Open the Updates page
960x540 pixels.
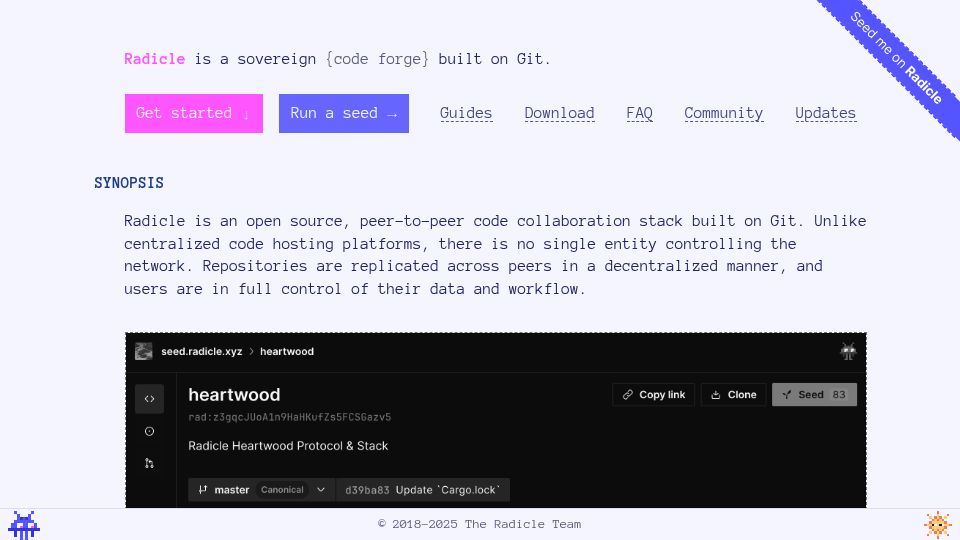tap(825, 113)
